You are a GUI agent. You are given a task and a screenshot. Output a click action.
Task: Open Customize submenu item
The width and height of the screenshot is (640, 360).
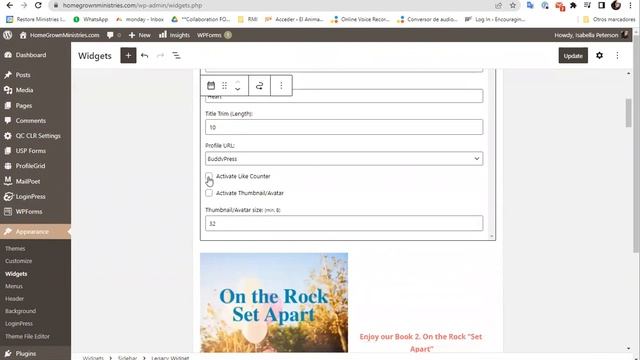coord(18,261)
